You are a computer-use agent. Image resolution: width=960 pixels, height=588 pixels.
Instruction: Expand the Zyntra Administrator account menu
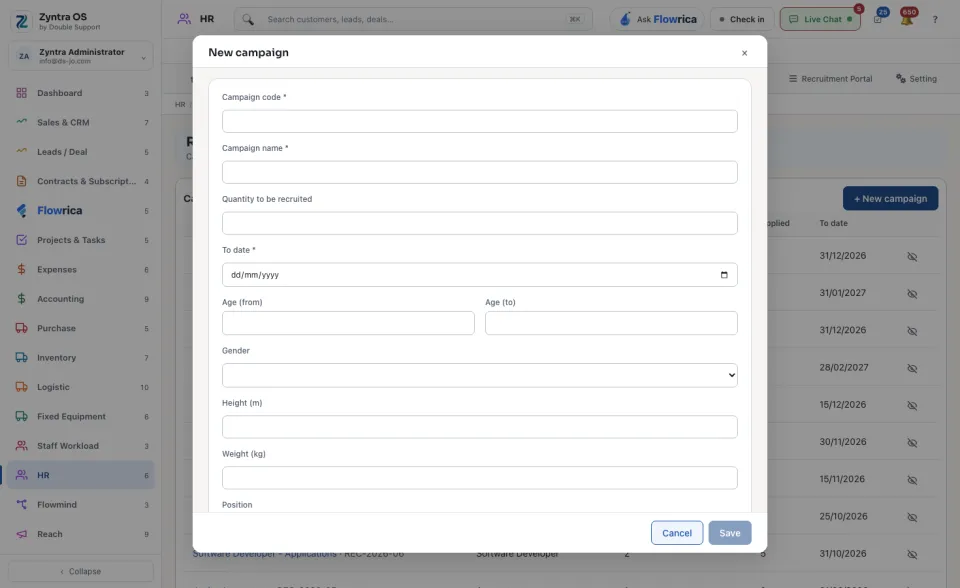click(x=81, y=56)
